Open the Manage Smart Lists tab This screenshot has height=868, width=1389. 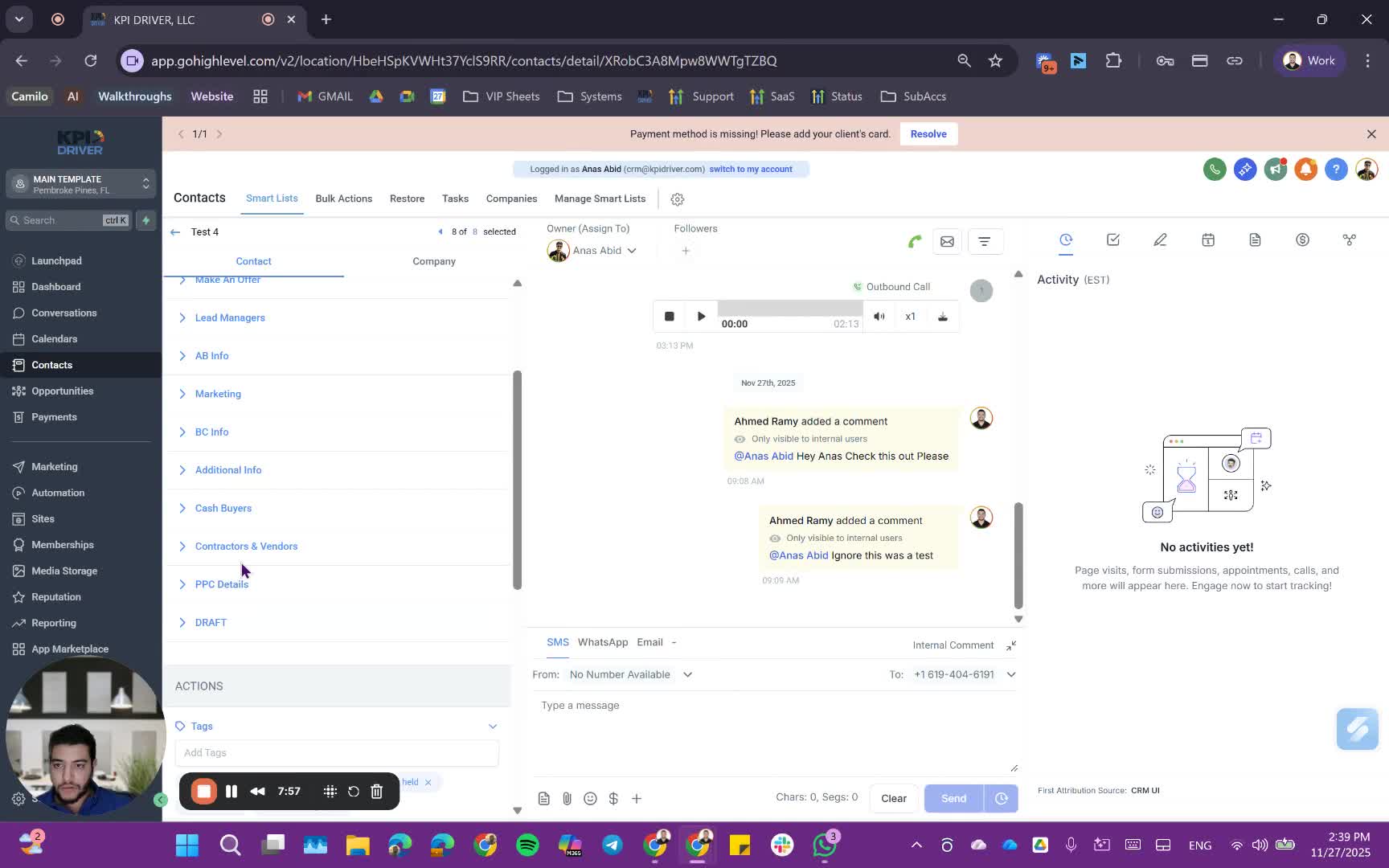(x=600, y=199)
